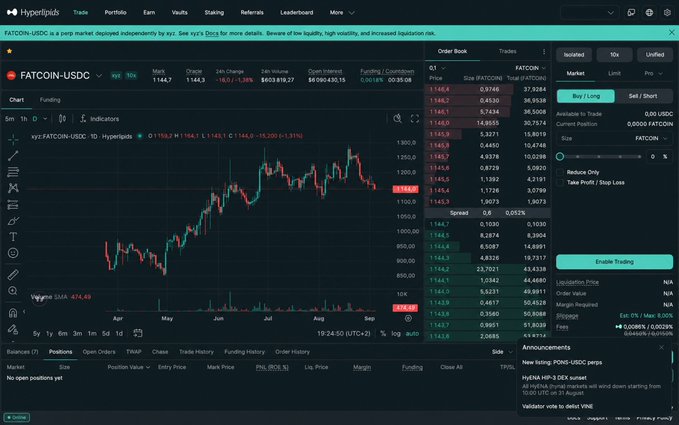Open the order book options menu
Screen dimensions: 679x425
(x=544, y=52)
